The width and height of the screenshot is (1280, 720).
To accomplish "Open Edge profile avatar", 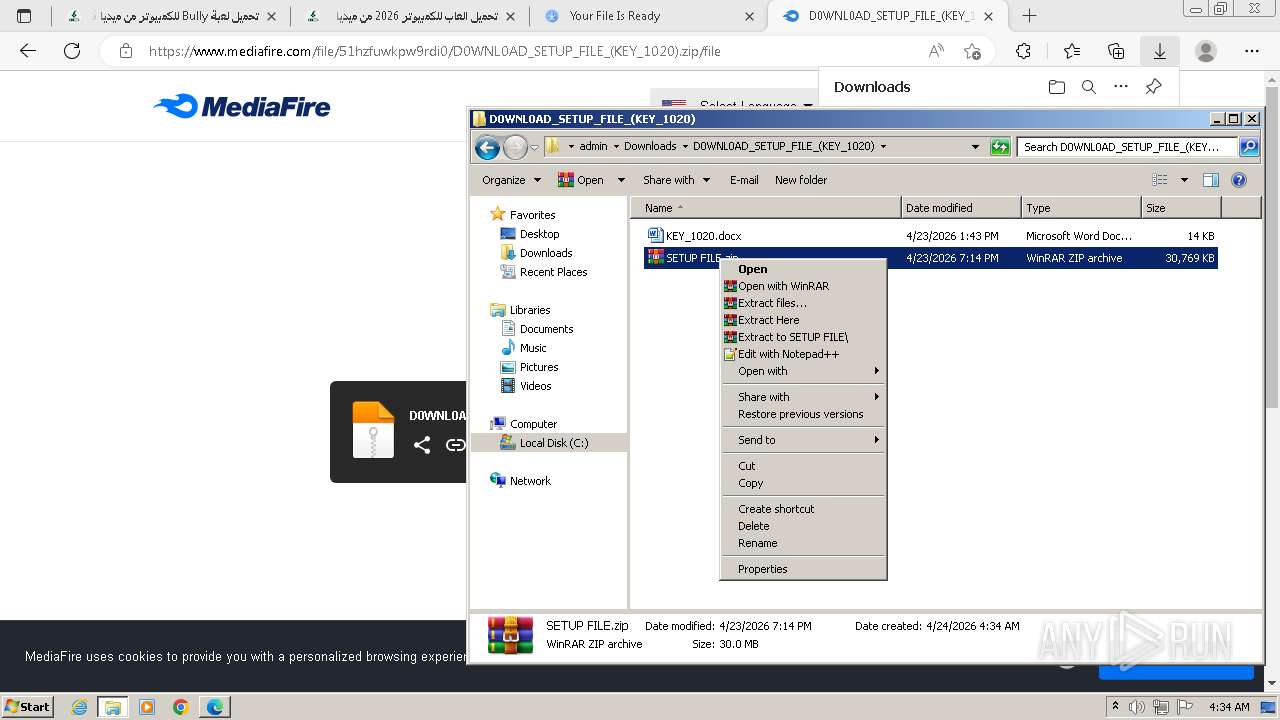I will [x=1206, y=51].
